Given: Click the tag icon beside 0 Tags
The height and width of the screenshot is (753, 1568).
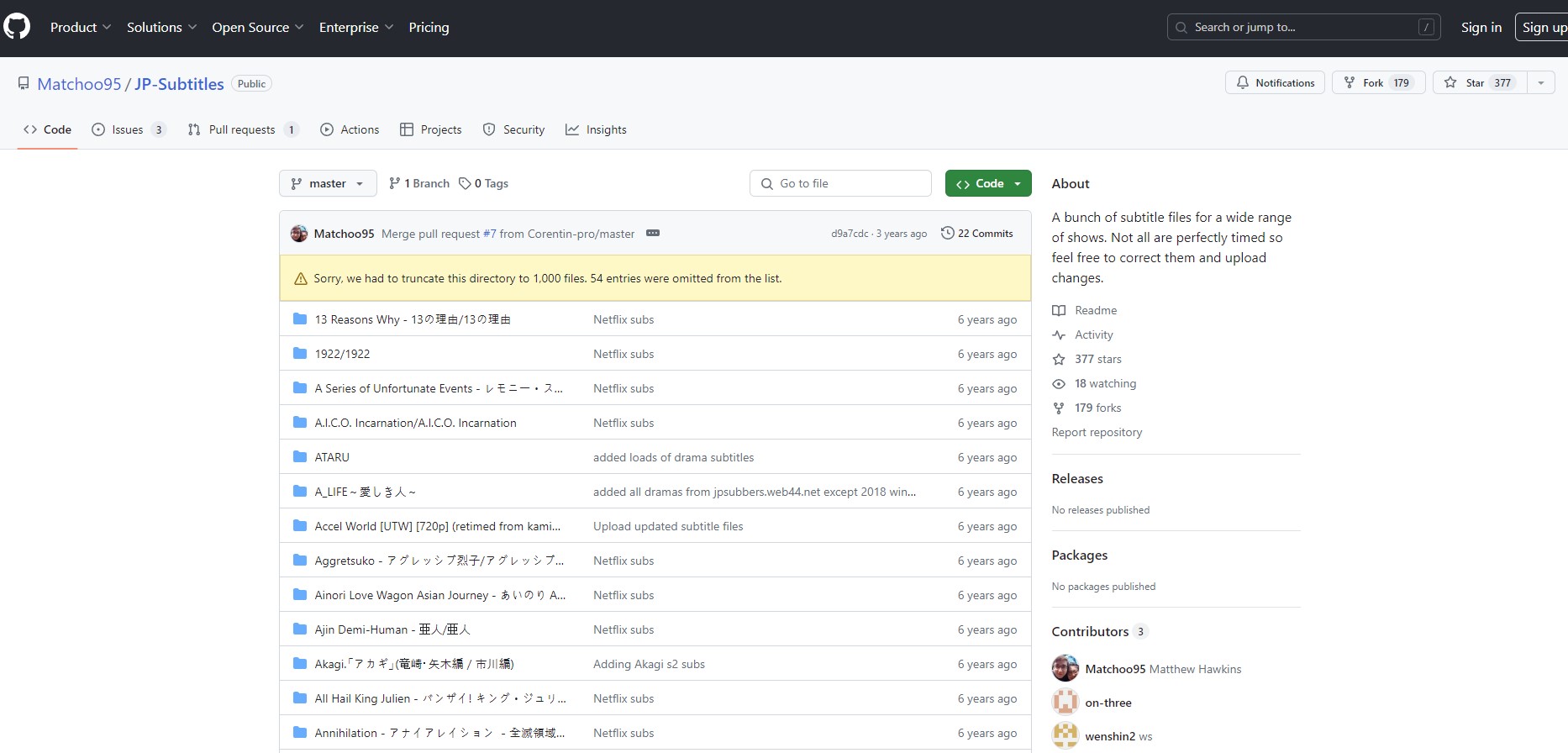Looking at the screenshot, I should tap(465, 183).
